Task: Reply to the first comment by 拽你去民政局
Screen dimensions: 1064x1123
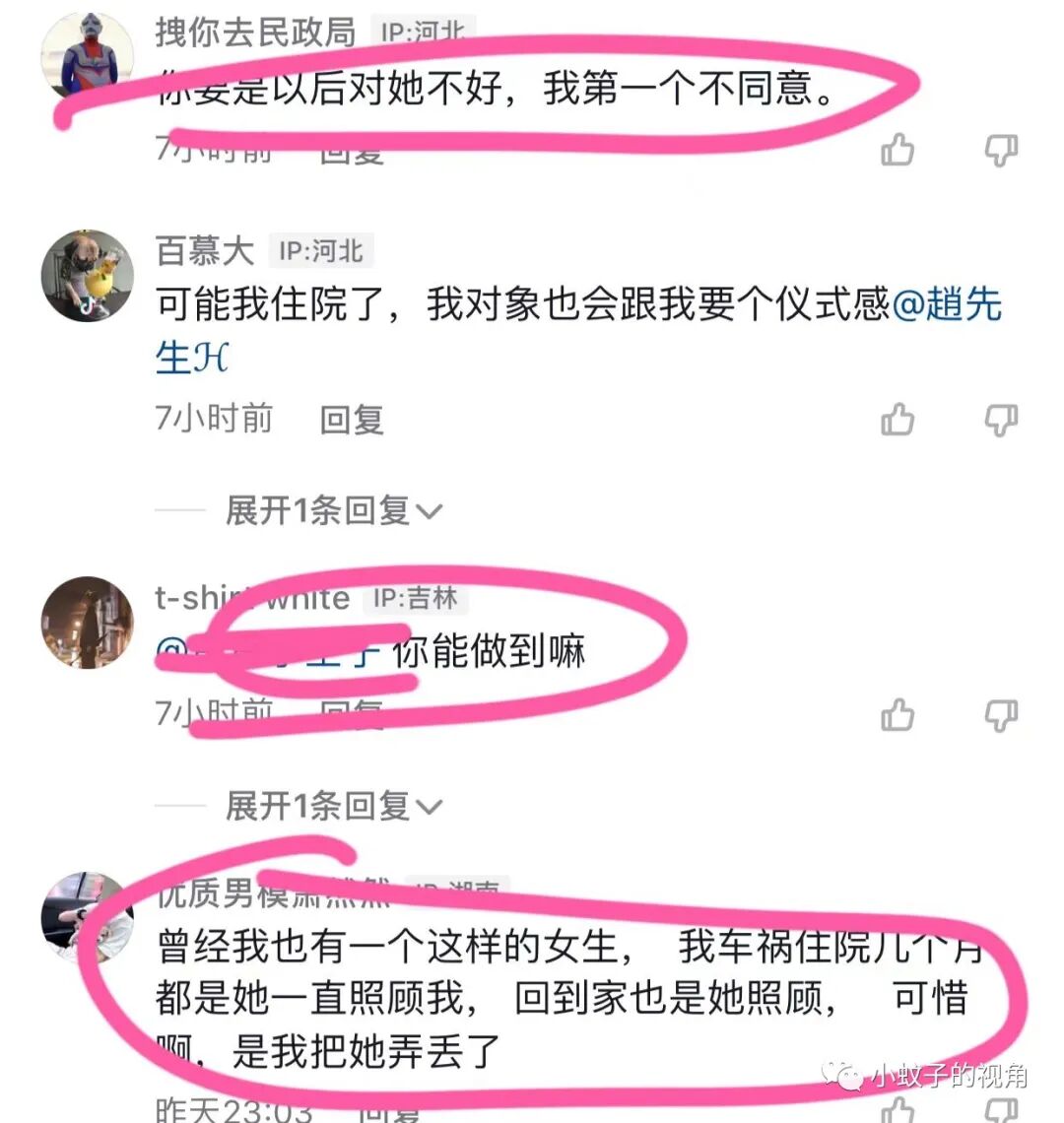Action: [x=352, y=152]
